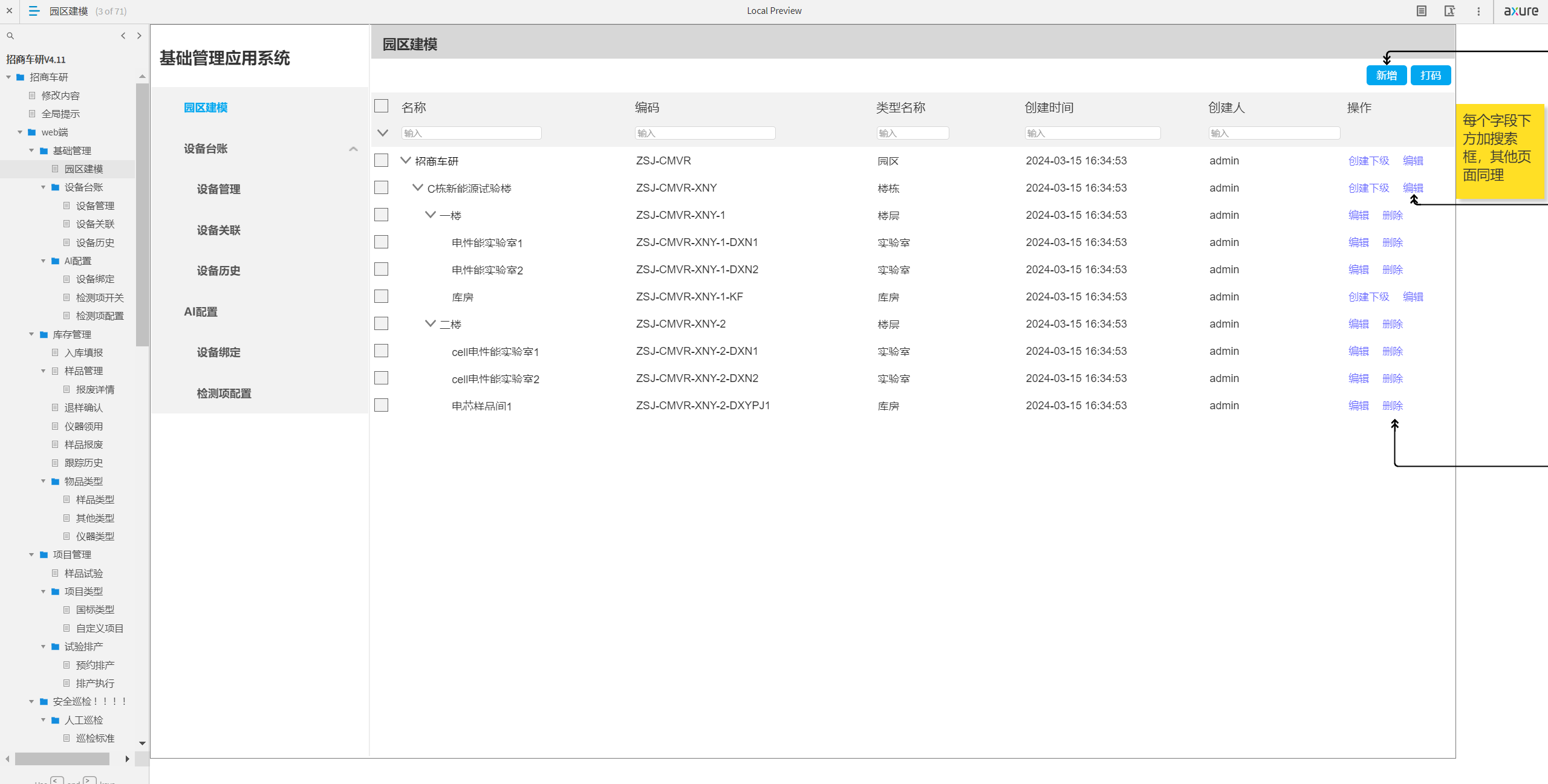Tick the checkbox for row cell电件能实验室2
Screen dimensions: 1548x784
tap(381, 378)
